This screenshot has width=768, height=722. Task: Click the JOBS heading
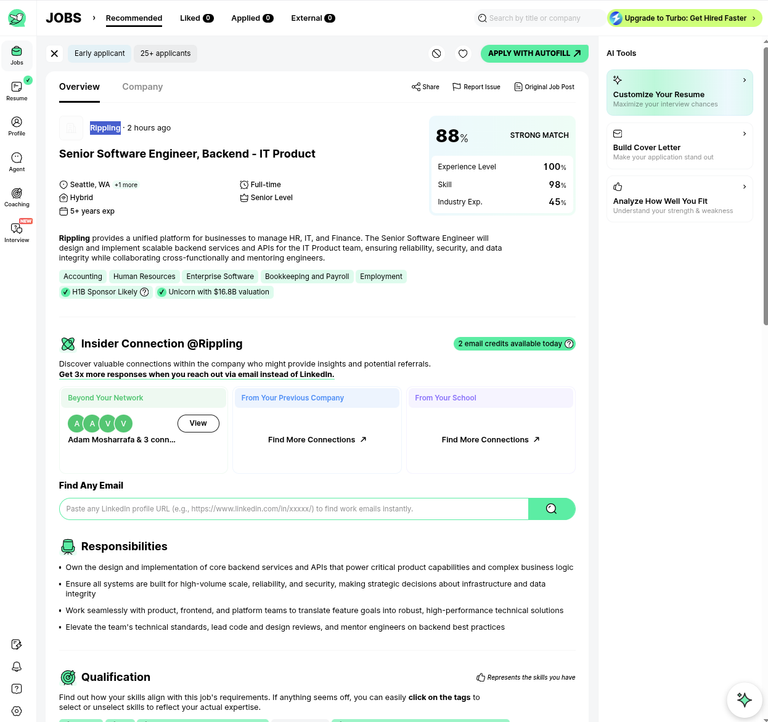(64, 18)
